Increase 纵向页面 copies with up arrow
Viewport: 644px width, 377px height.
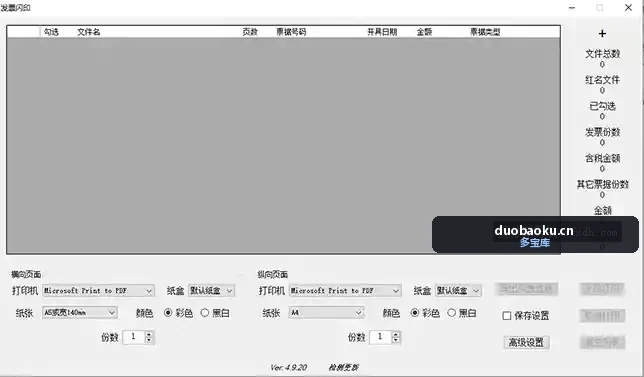pyautogui.click(x=396, y=334)
